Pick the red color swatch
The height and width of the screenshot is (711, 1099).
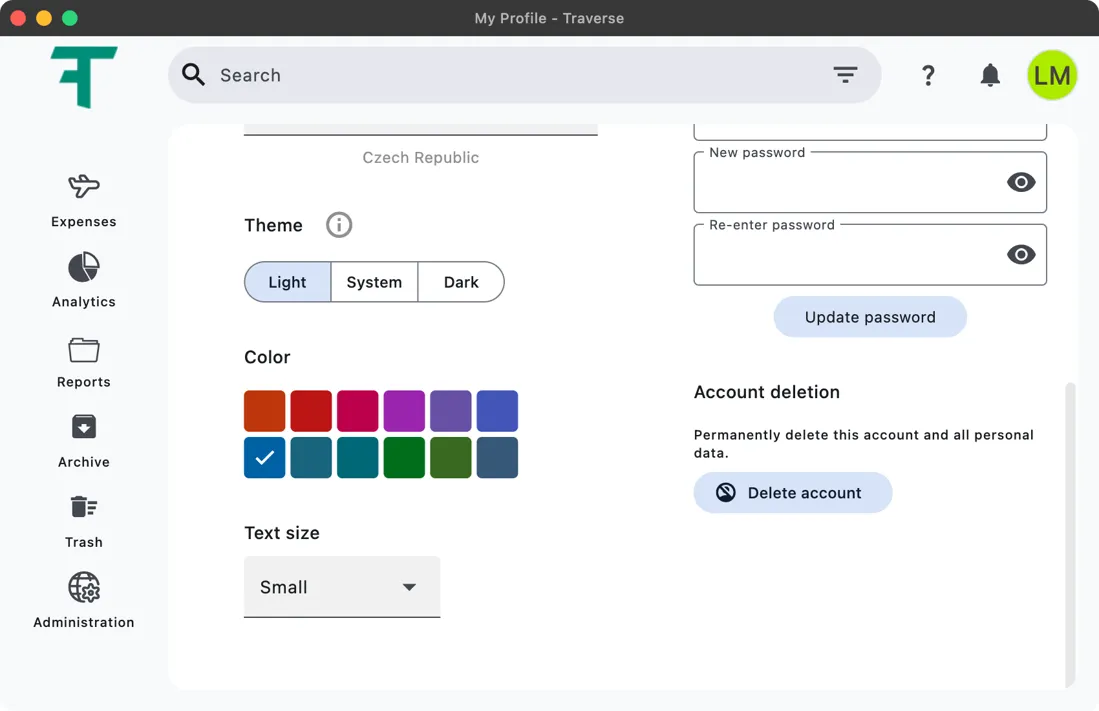[311, 411]
